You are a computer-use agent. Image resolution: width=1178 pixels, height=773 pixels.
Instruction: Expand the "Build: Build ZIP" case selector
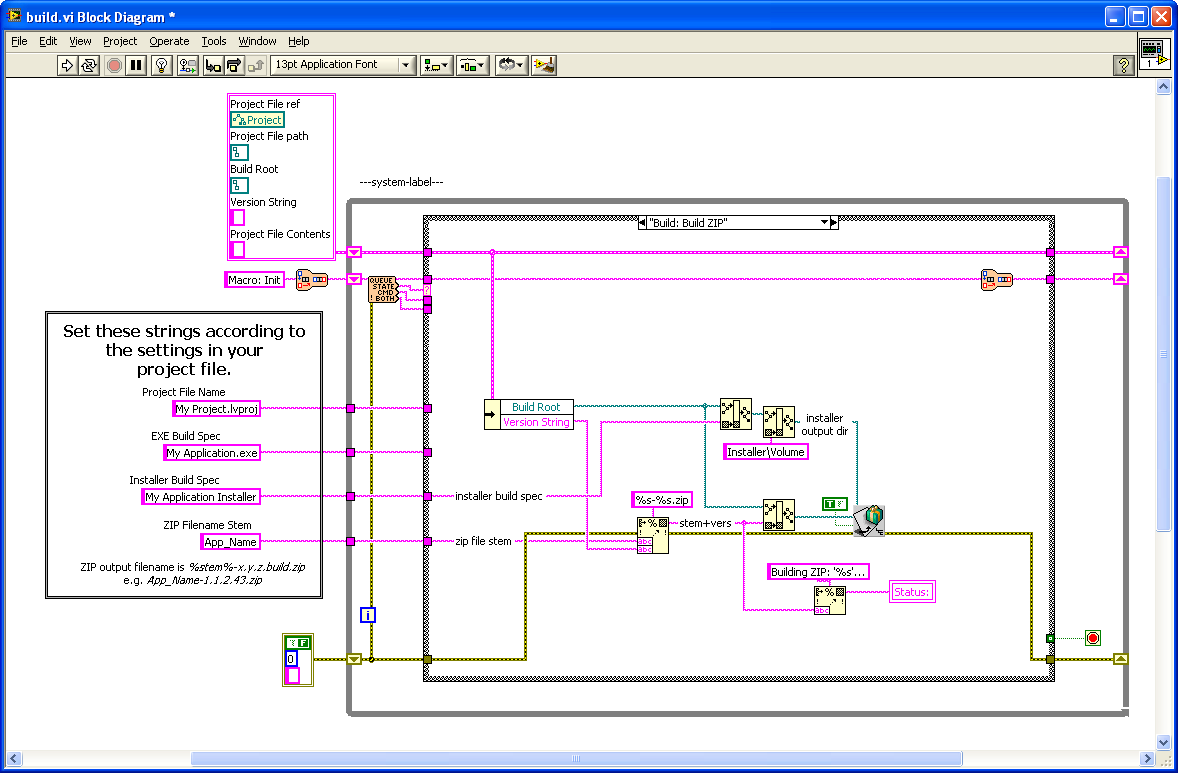(825, 223)
